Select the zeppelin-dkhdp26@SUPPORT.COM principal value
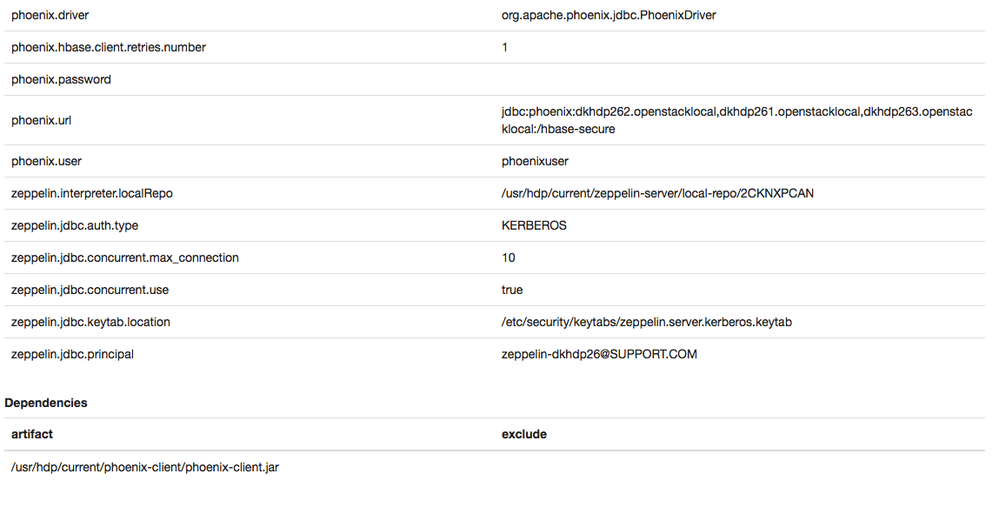999x515 pixels. click(599, 354)
